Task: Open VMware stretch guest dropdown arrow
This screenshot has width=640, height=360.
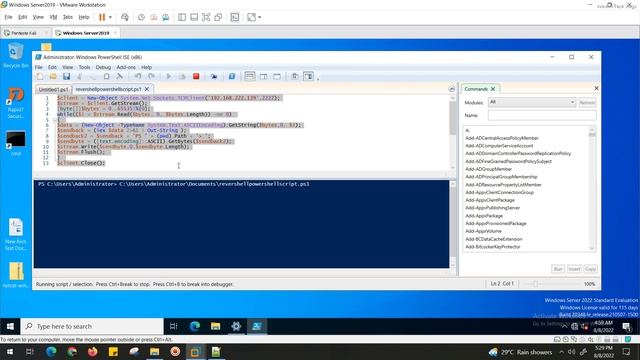Action: click(260, 17)
